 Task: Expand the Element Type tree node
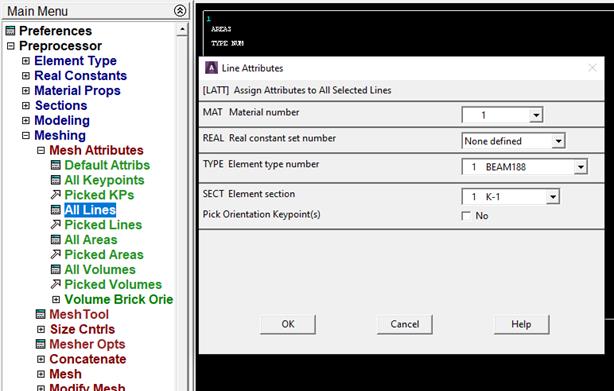click(26, 61)
